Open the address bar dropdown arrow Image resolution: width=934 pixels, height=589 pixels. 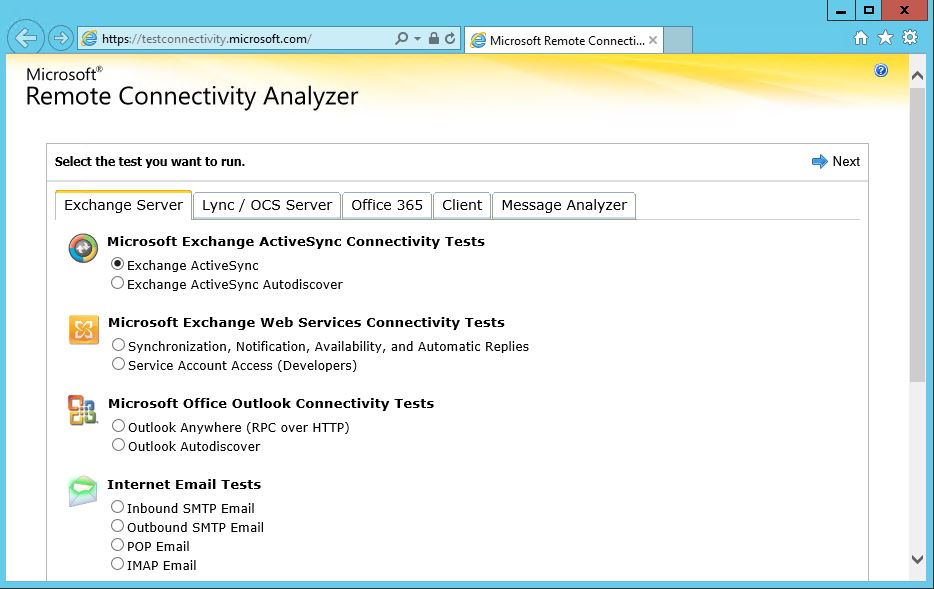[x=417, y=39]
